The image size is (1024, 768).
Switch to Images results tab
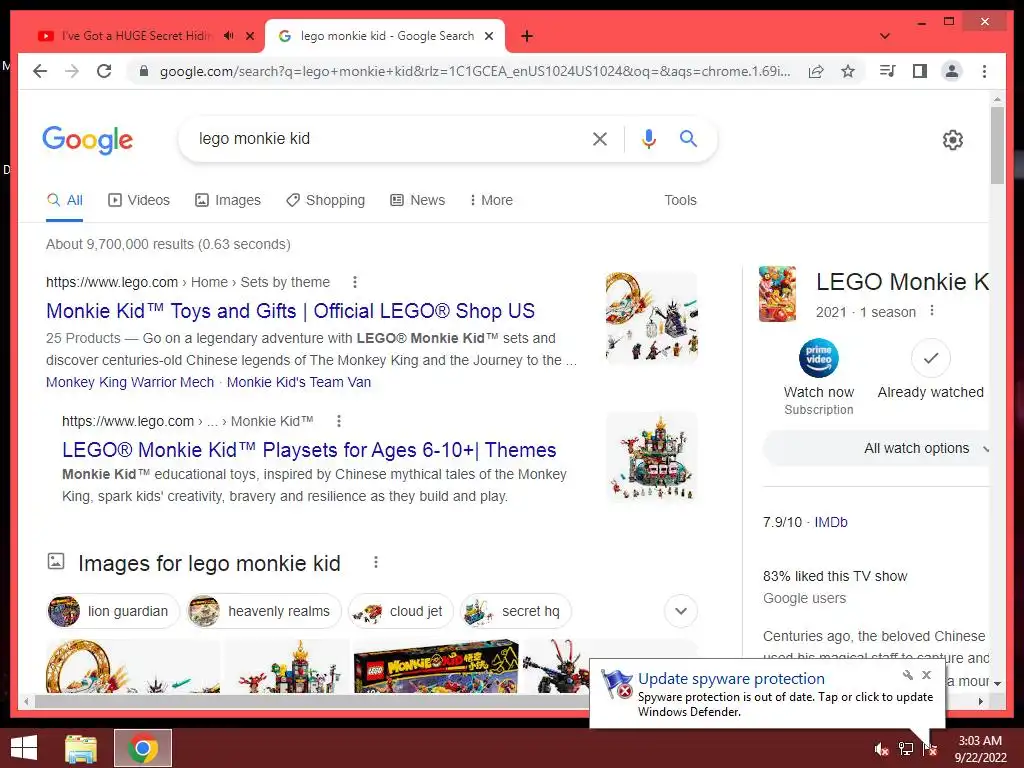[228, 200]
